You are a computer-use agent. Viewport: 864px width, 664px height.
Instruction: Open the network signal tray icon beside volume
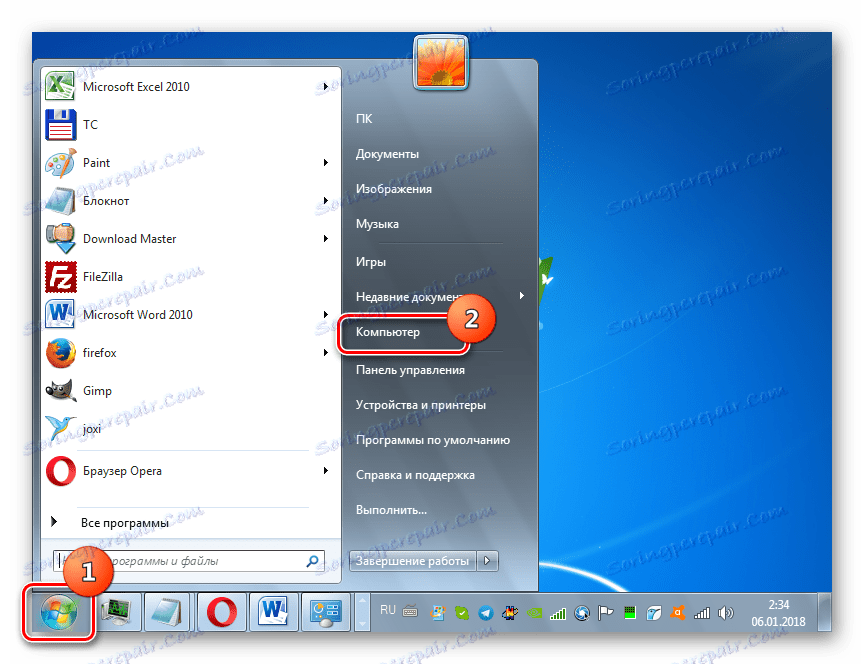(x=702, y=612)
